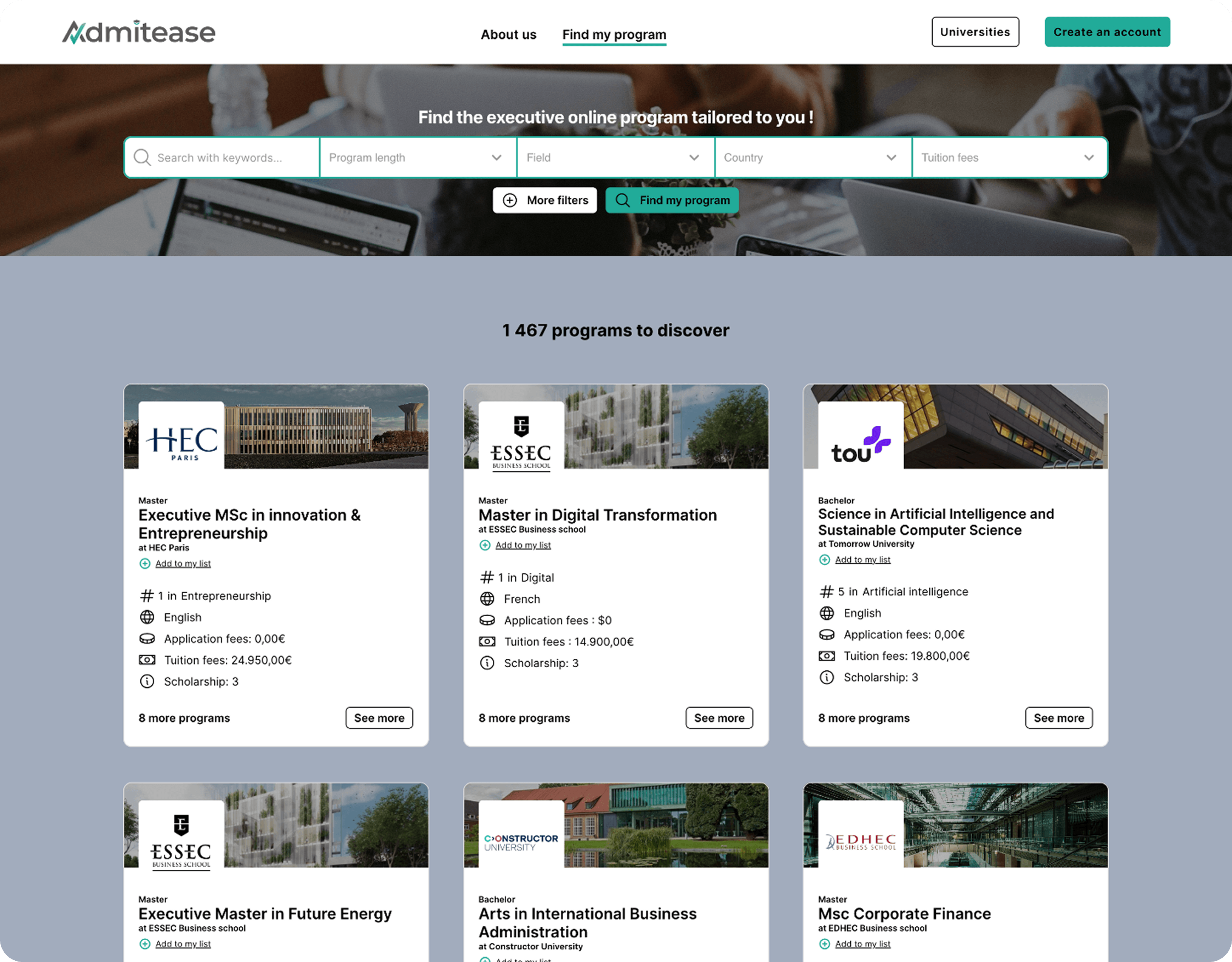Click 8 more programs on Tomorrow University card
The width and height of the screenshot is (1232, 962).
[x=864, y=718]
